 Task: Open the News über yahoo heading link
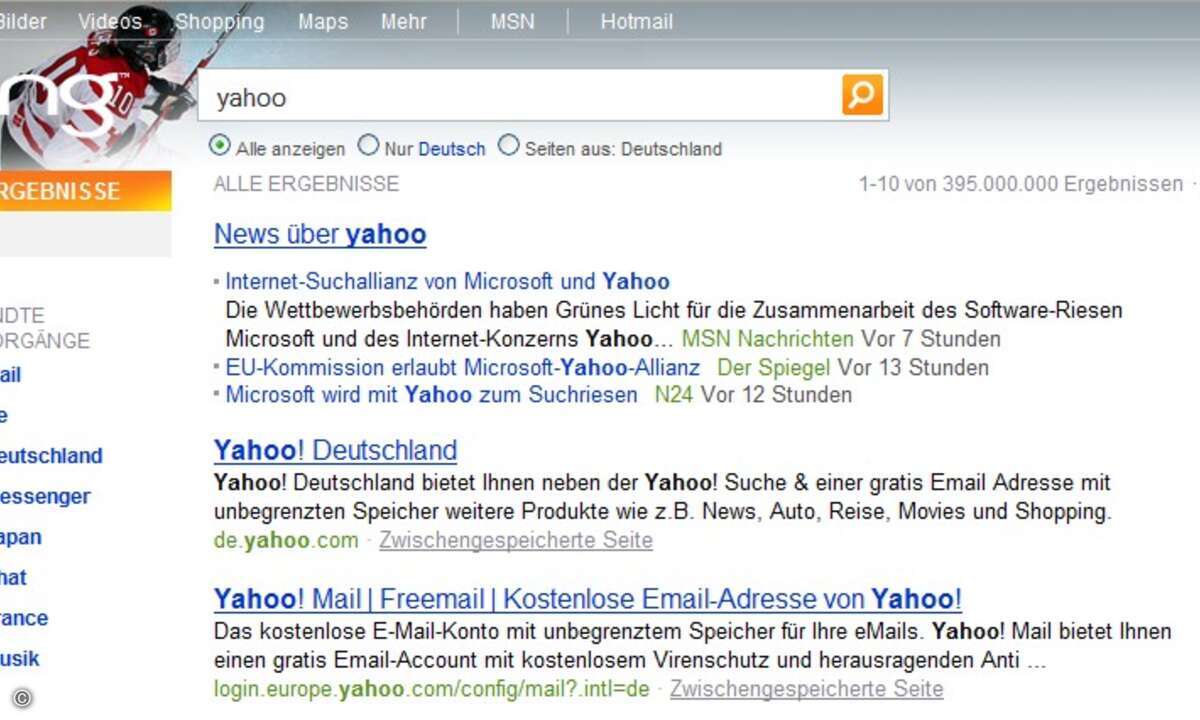pyautogui.click(x=320, y=234)
